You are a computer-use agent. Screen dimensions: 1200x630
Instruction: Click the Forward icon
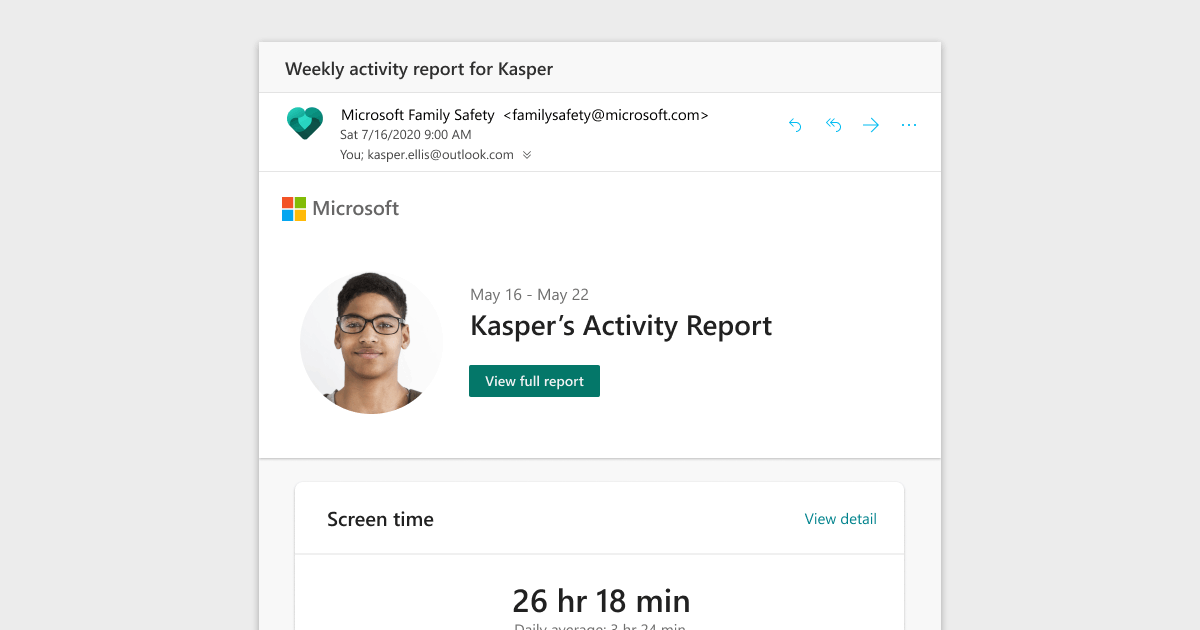tap(870, 124)
